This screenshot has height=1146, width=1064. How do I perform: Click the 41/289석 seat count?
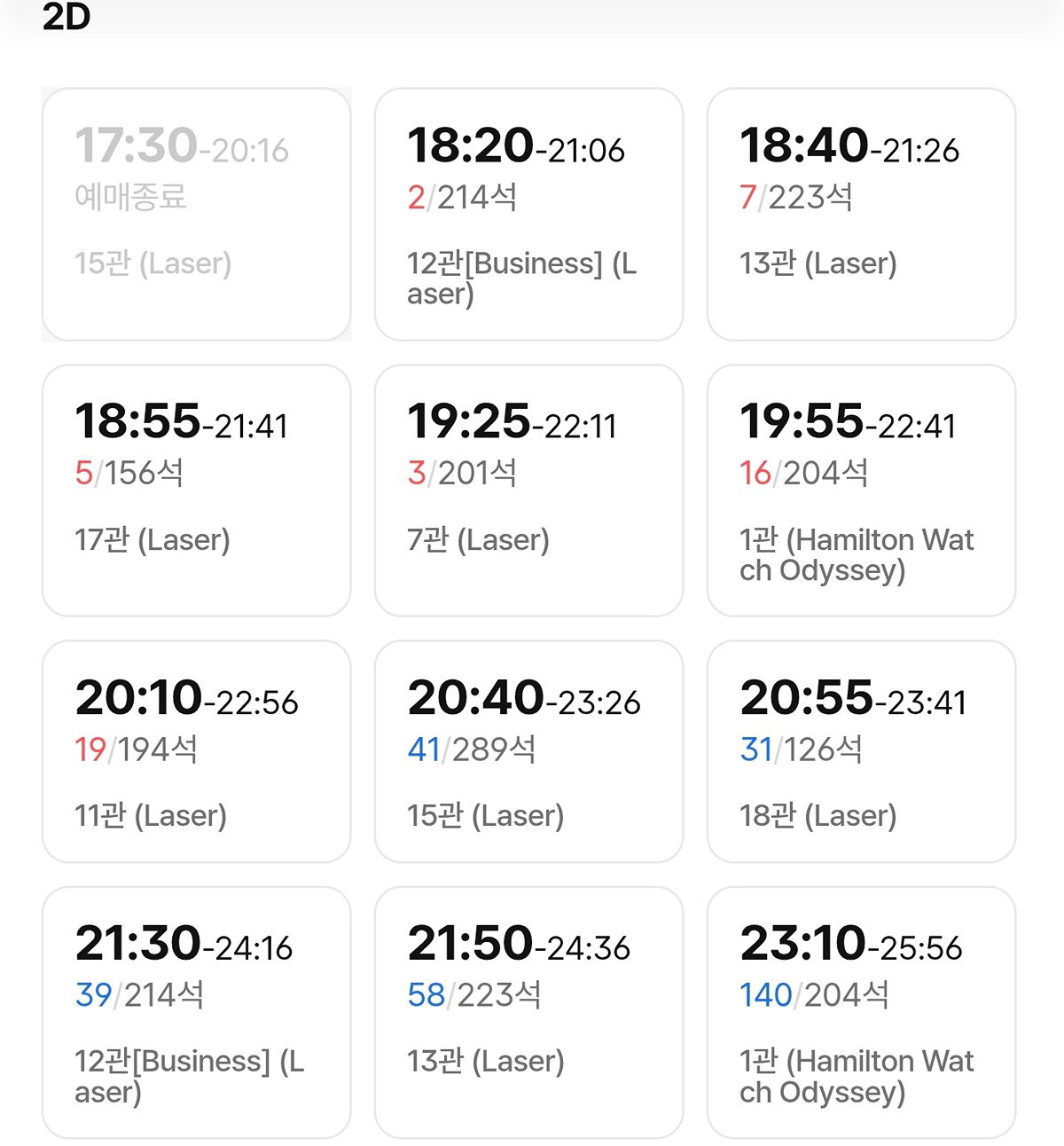(x=472, y=750)
